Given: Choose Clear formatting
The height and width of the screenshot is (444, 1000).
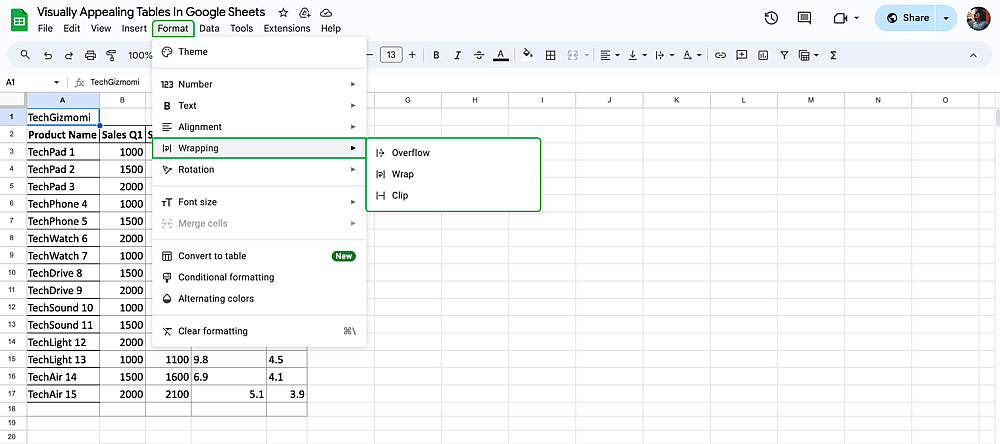Looking at the screenshot, I should [260, 331].
